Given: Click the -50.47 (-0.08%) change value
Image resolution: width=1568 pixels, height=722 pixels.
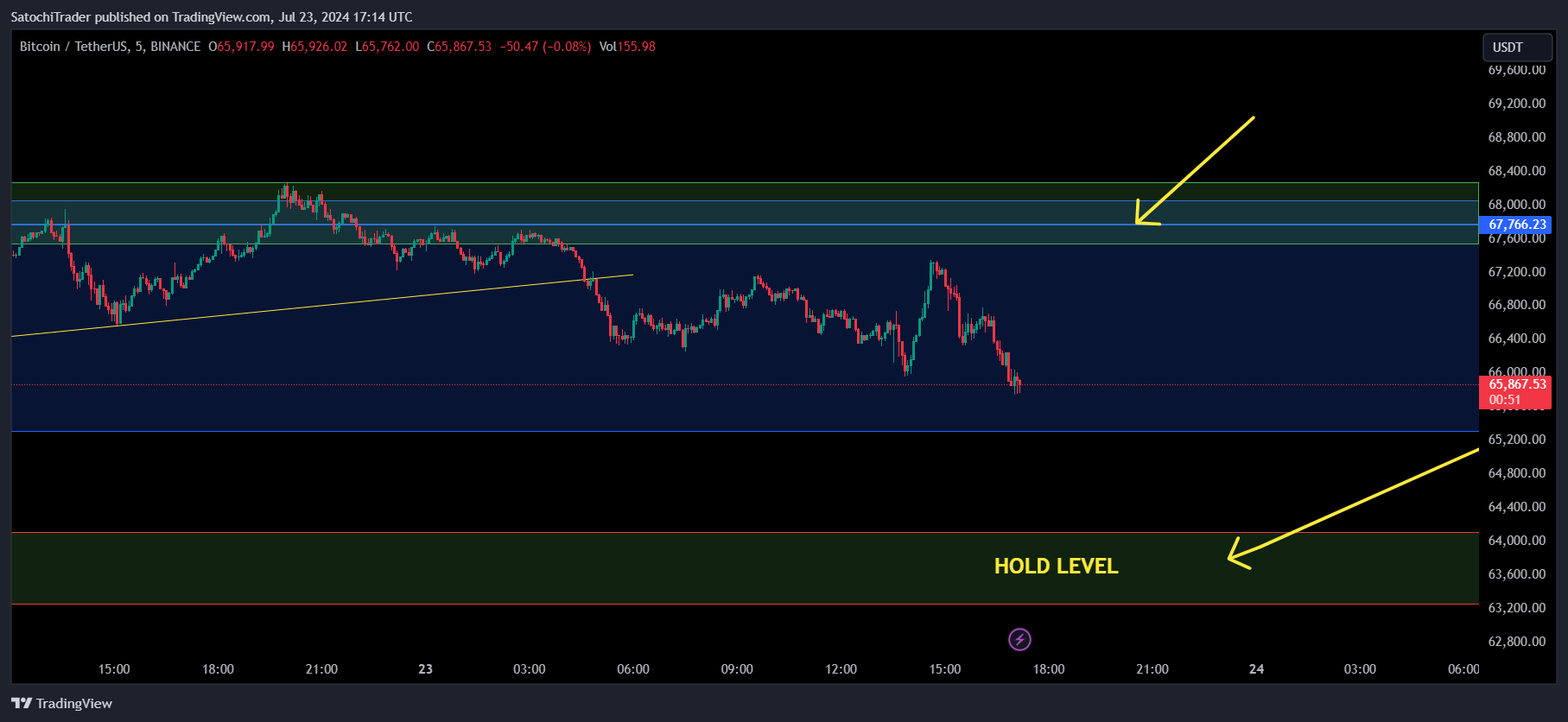Looking at the screenshot, I should (545, 47).
